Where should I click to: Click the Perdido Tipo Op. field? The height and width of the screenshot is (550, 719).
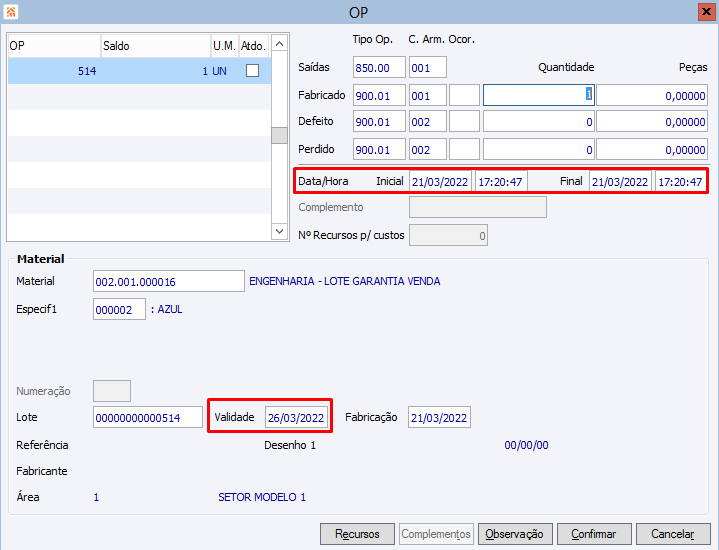pyautogui.click(x=379, y=149)
